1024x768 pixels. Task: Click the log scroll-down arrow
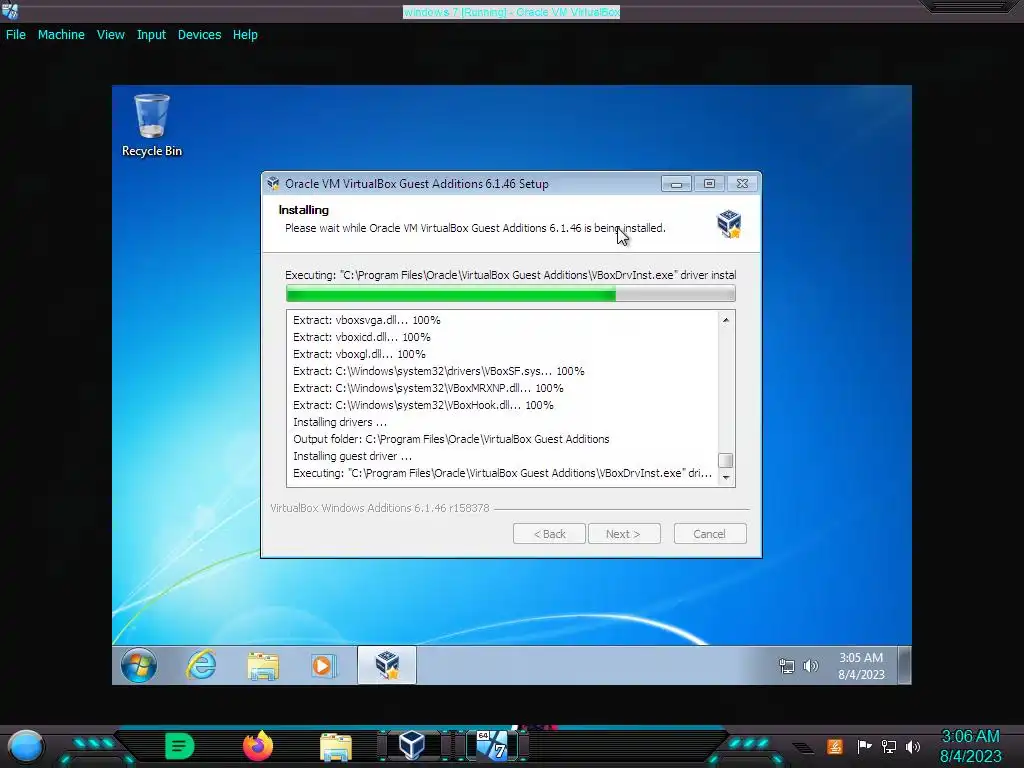point(726,477)
